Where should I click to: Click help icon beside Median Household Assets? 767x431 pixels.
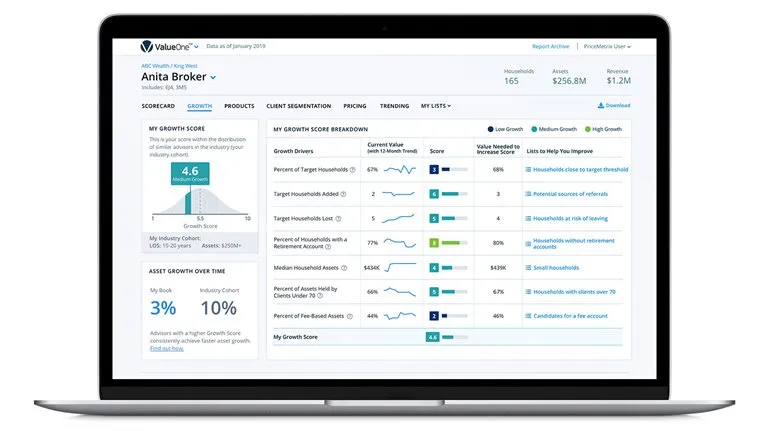tap(343, 267)
